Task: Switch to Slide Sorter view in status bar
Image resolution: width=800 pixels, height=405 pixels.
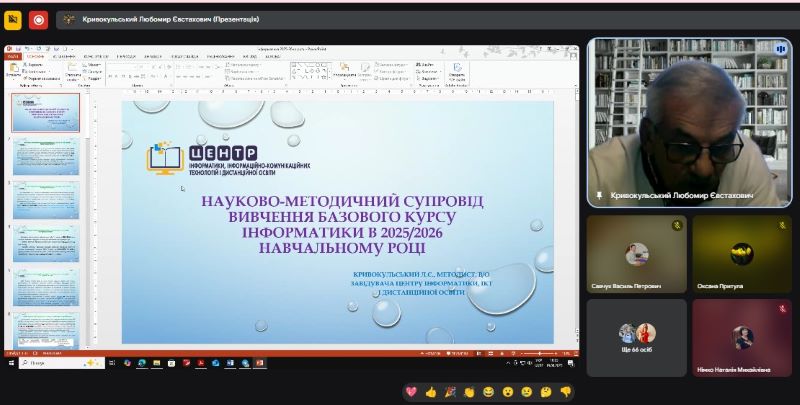Action: click(x=491, y=353)
